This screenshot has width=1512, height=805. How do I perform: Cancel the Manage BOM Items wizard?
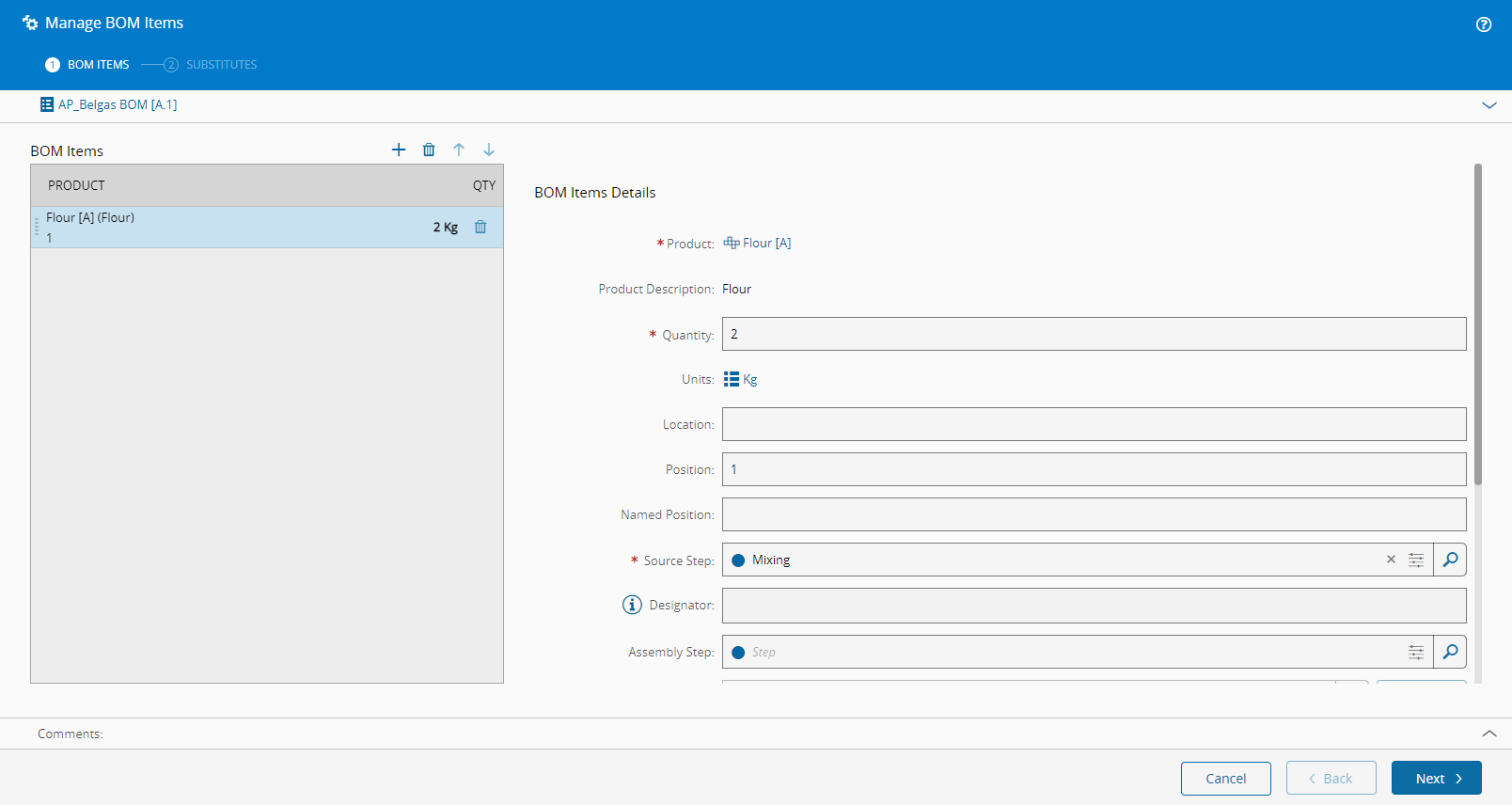(1225, 779)
